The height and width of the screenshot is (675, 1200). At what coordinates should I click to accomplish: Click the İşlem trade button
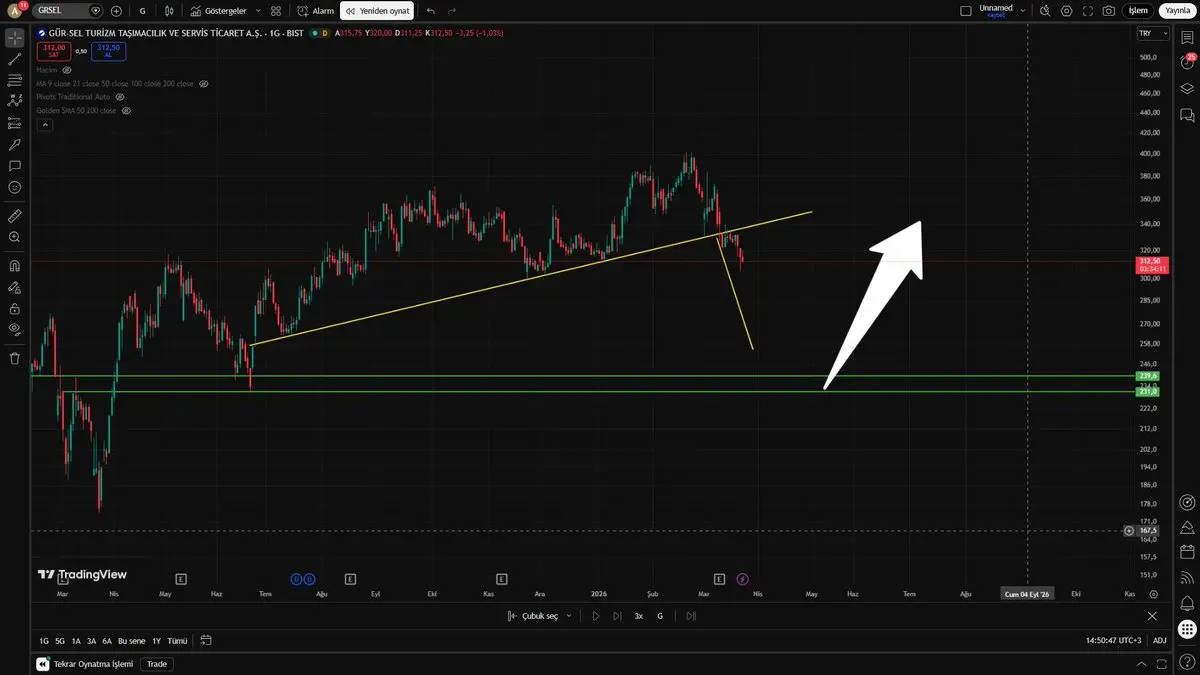pyautogui.click(x=1138, y=10)
